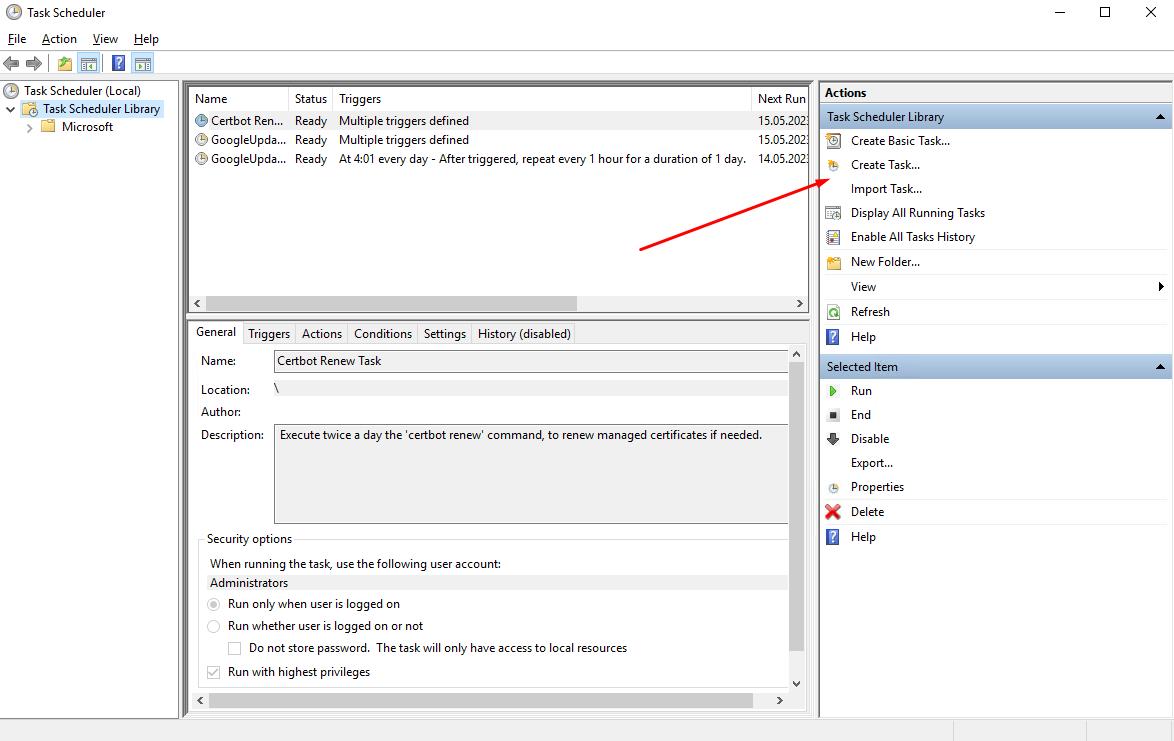Image resolution: width=1174 pixels, height=741 pixels.
Task: Expand the Microsoft folder in tree
Action: [30, 127]
